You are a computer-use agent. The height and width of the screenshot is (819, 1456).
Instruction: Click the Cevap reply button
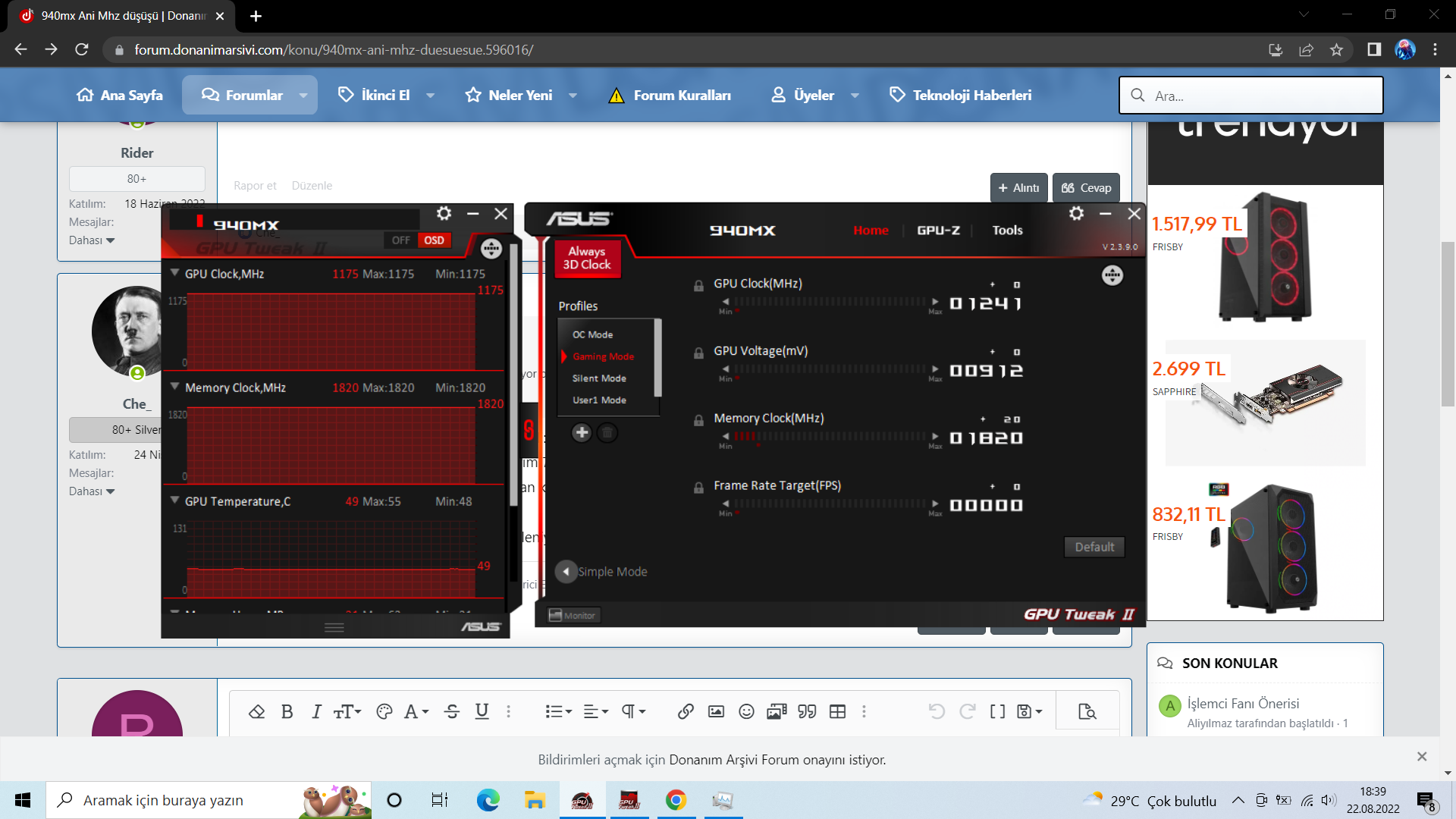click(x=1086, y=187)
